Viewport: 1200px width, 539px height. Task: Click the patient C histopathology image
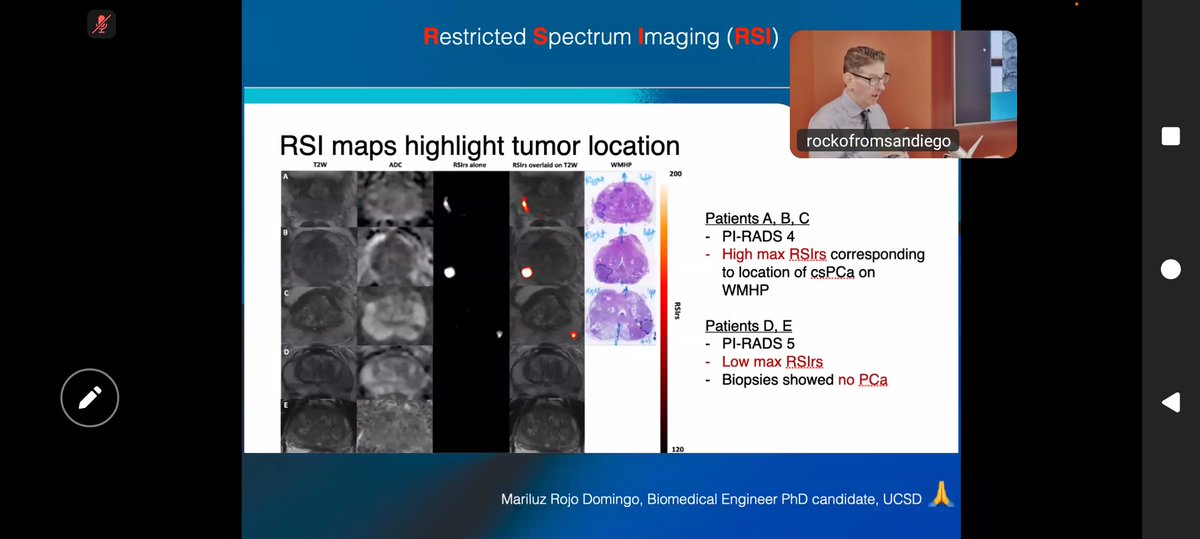point(622,315)
